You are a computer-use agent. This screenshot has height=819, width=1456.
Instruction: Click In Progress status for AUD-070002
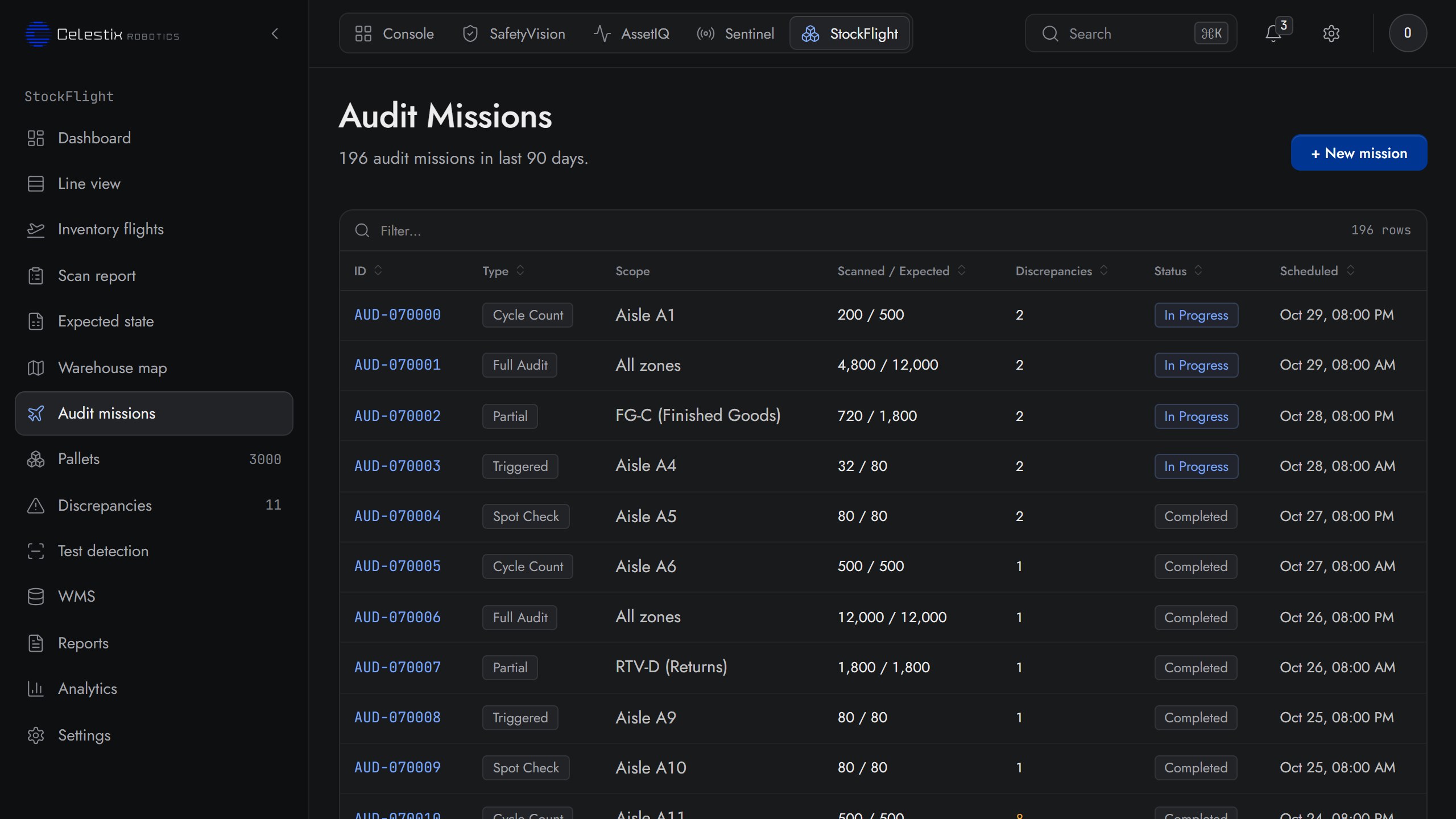(x=1196, y=416)
